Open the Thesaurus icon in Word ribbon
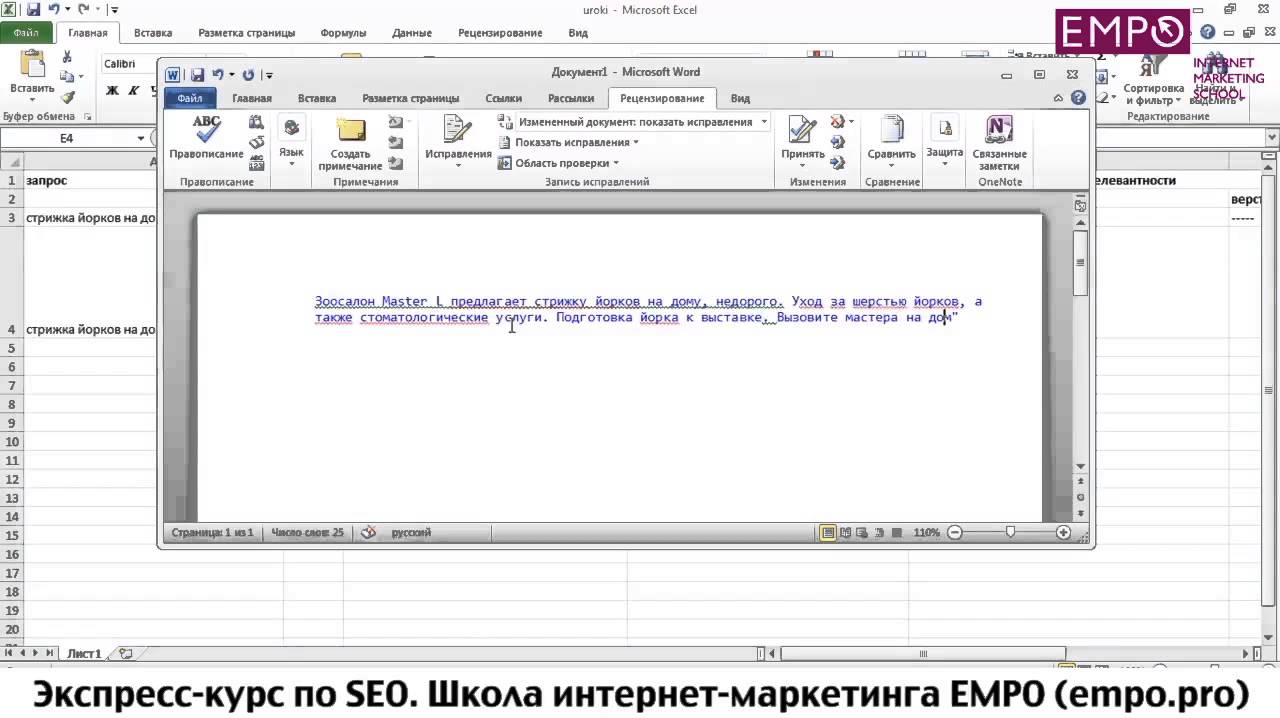1280x718 pixels. coord(257,143)
